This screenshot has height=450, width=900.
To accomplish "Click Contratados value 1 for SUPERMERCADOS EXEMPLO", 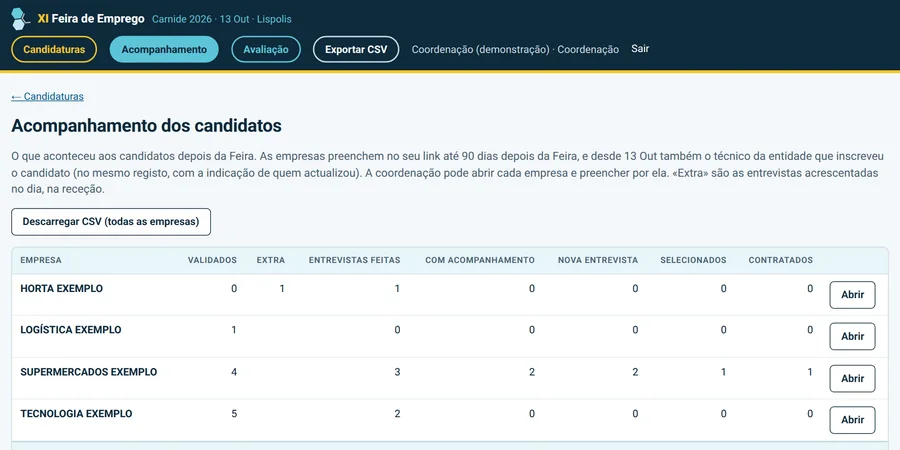I will pyautogui.click(x=810, y=372).
